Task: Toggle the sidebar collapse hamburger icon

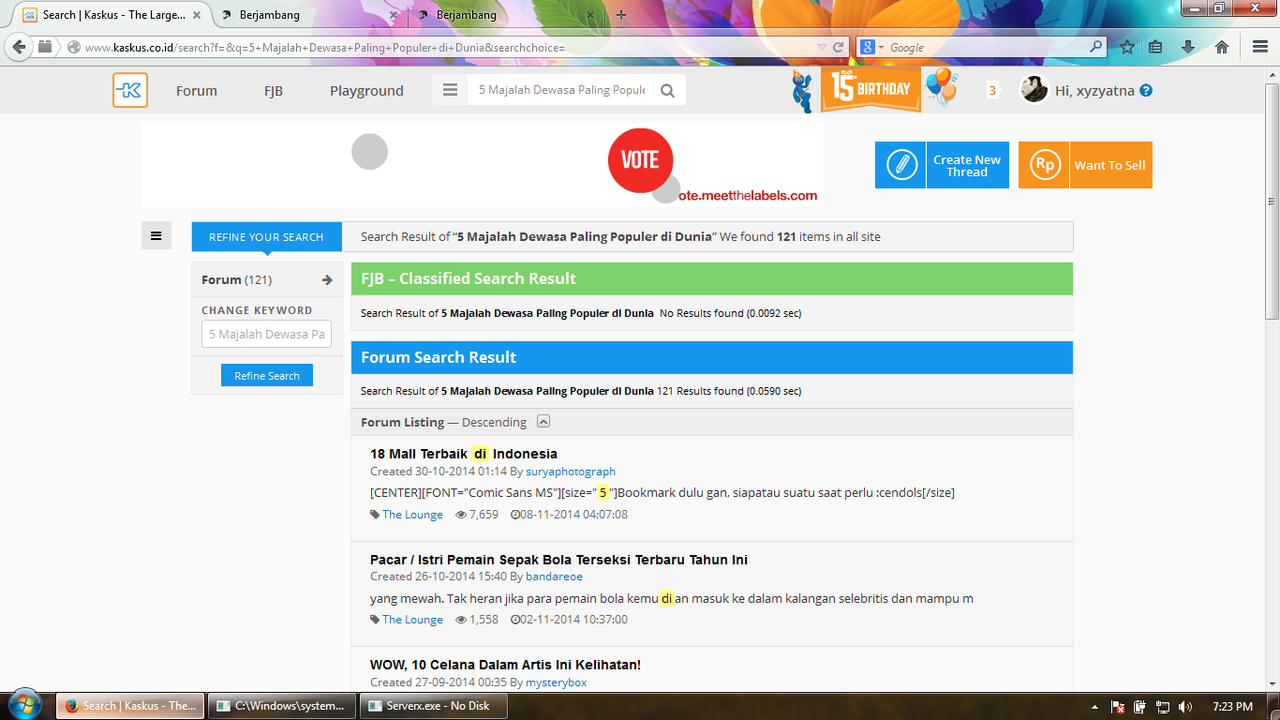Action: tap(156, 236)
